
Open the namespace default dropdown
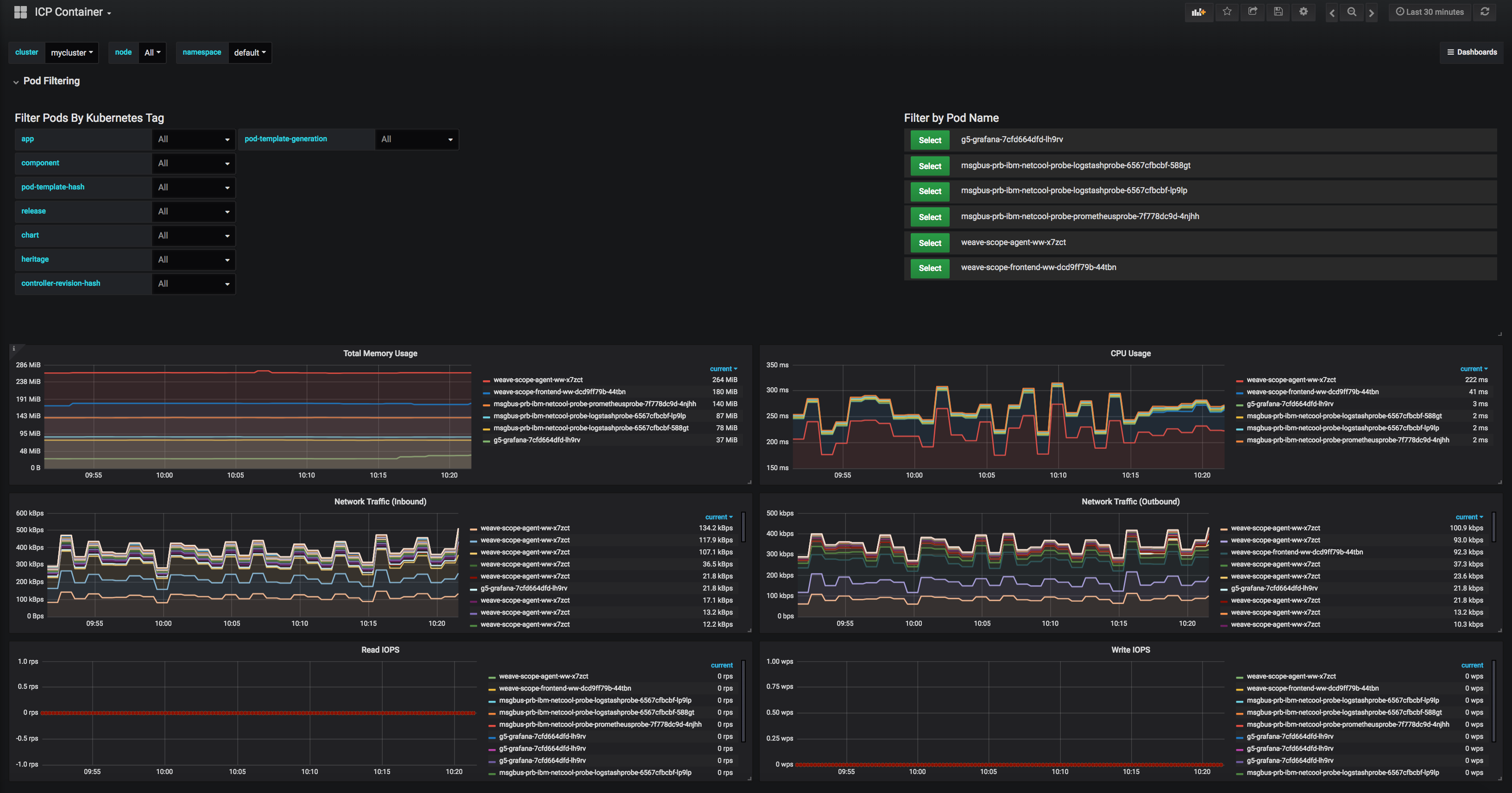tap(250, 53)
